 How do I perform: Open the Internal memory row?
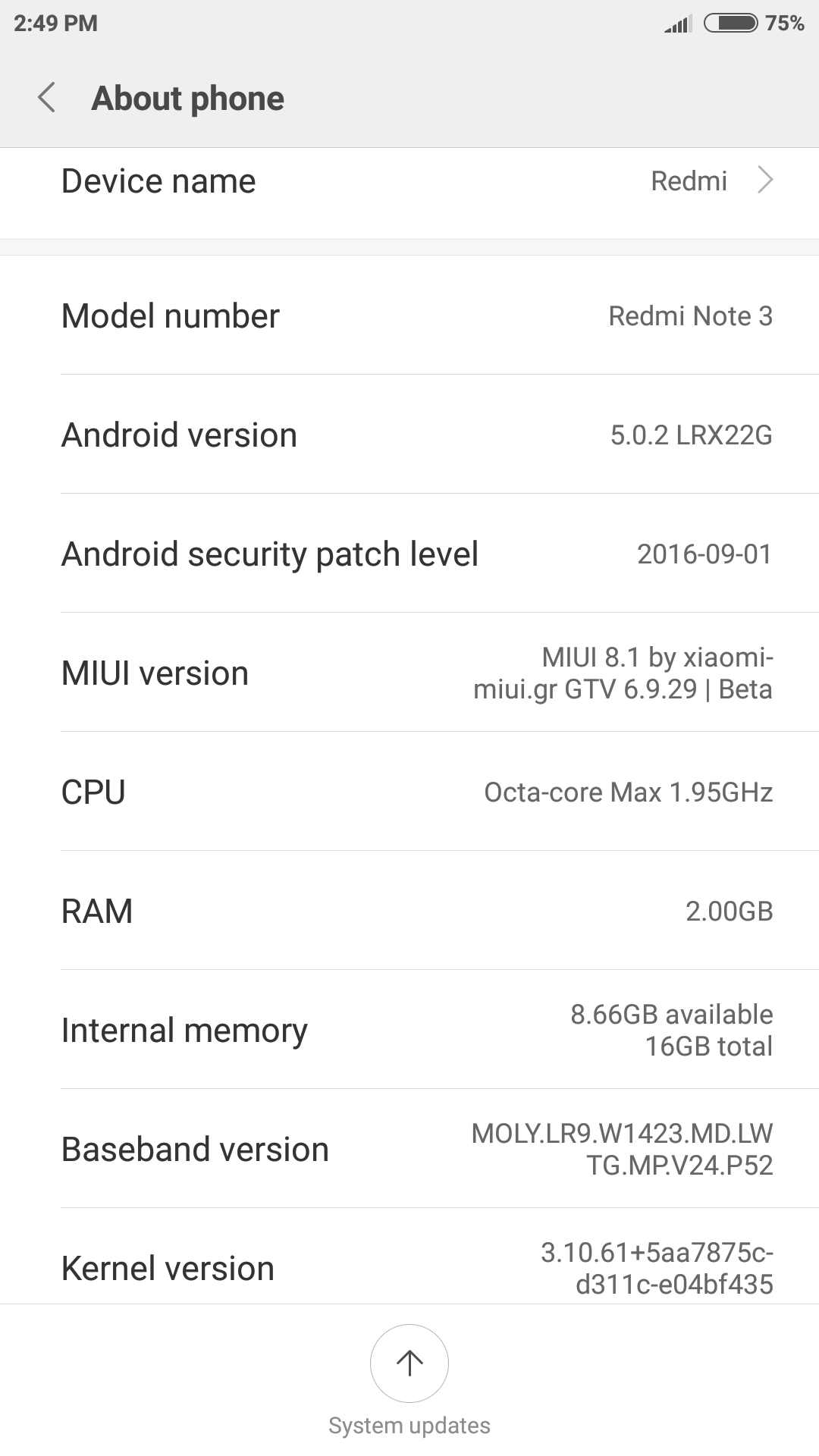tap(409, 1030)
